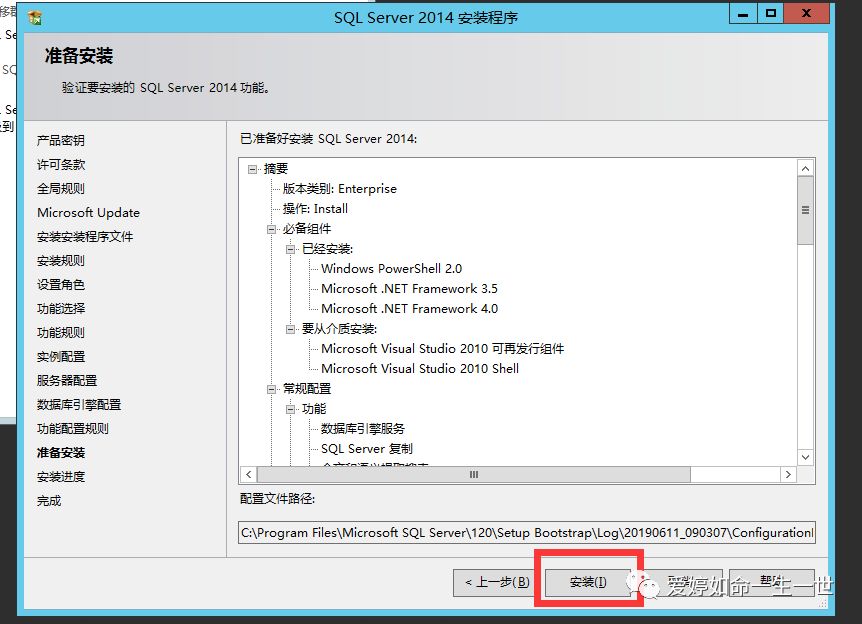Click 安装安装程序文件 step in sidebar
The image size is (862, 624).
click(x=85, y=237)
